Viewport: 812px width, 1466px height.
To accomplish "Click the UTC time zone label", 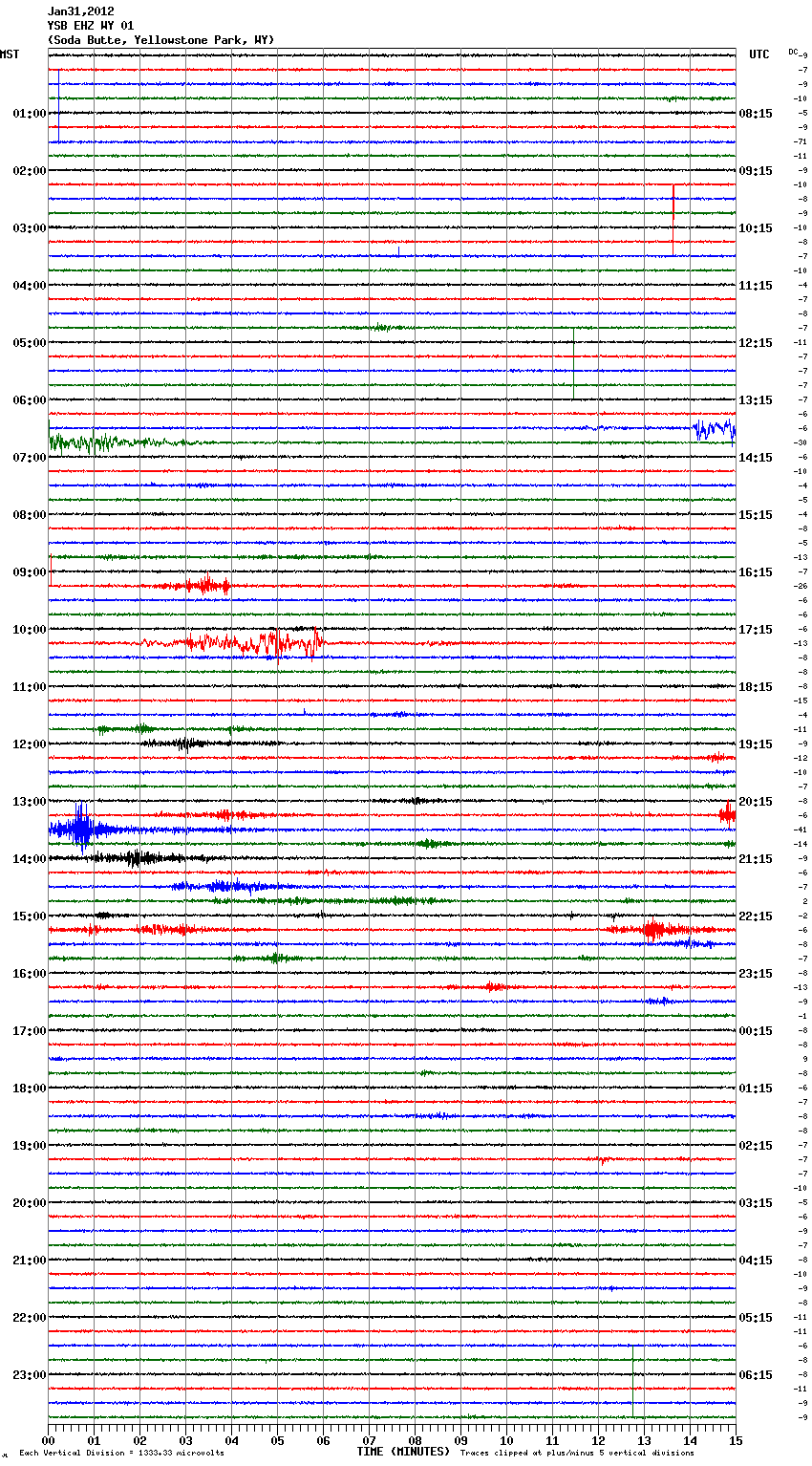I will coord(759,54).
